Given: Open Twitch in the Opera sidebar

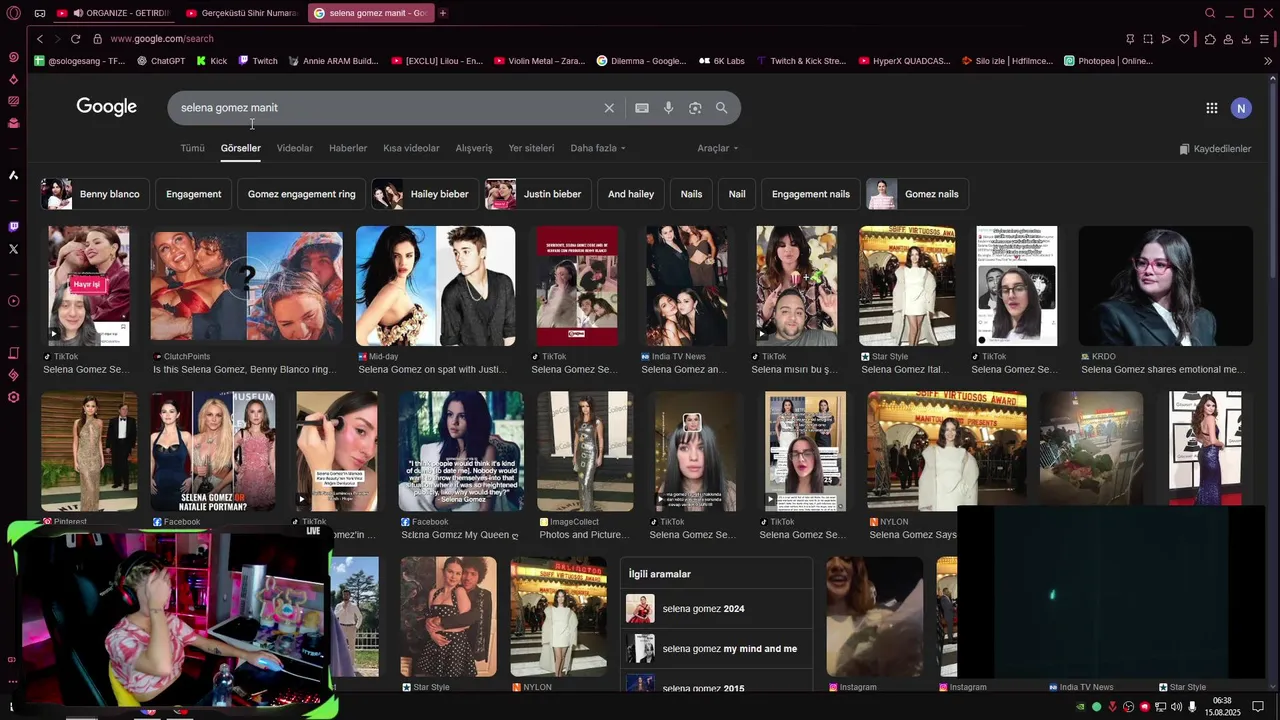Looking at the screenshot, I should (13, 227).
